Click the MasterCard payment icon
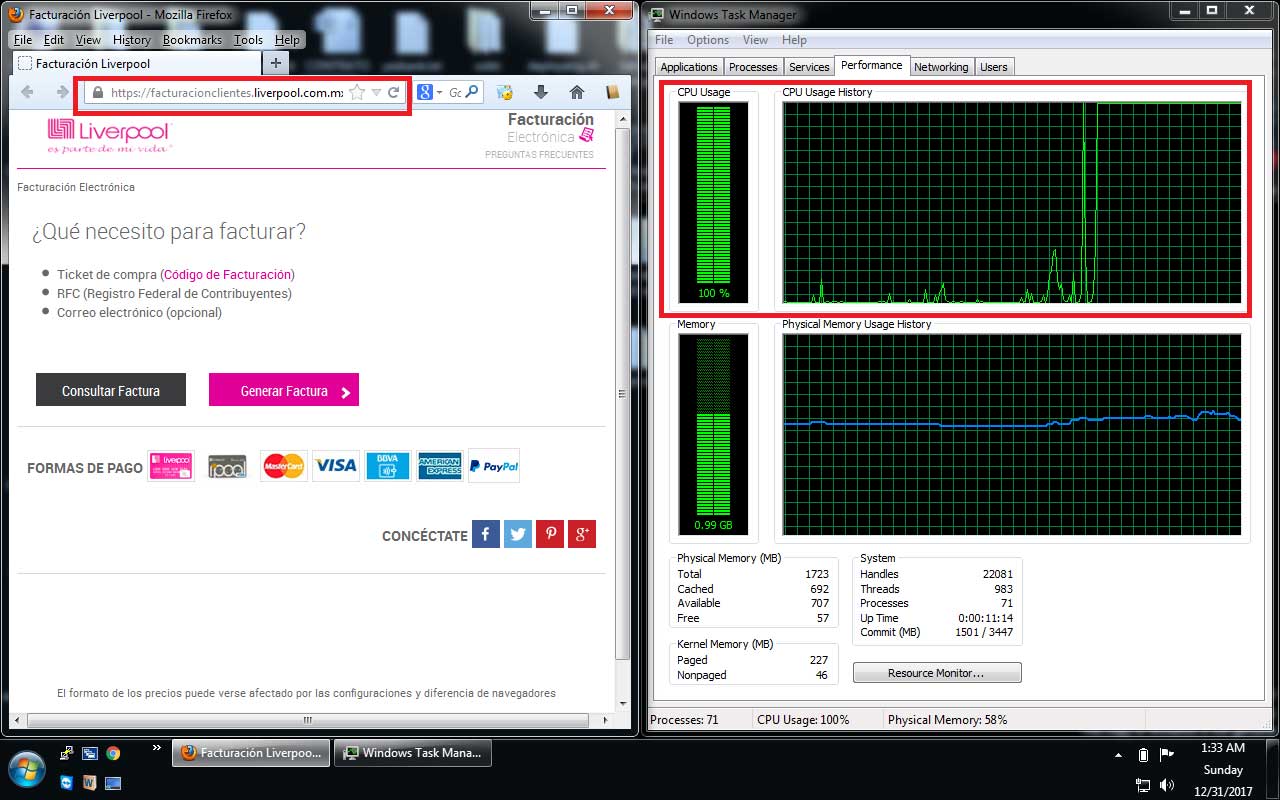Image resolution: width=1280 pixels, height=800 pixels. tap(283, 466)
